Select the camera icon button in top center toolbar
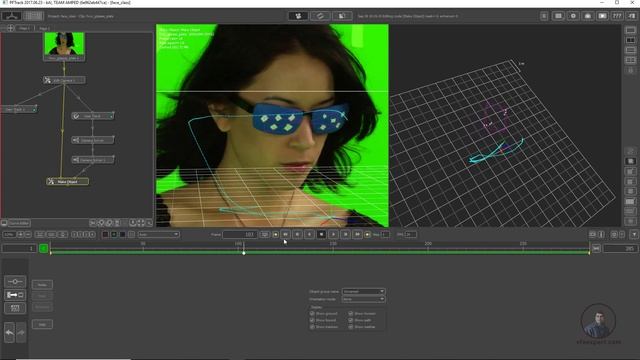The height and width of the screenshot is (360, 640). [298, 16]
